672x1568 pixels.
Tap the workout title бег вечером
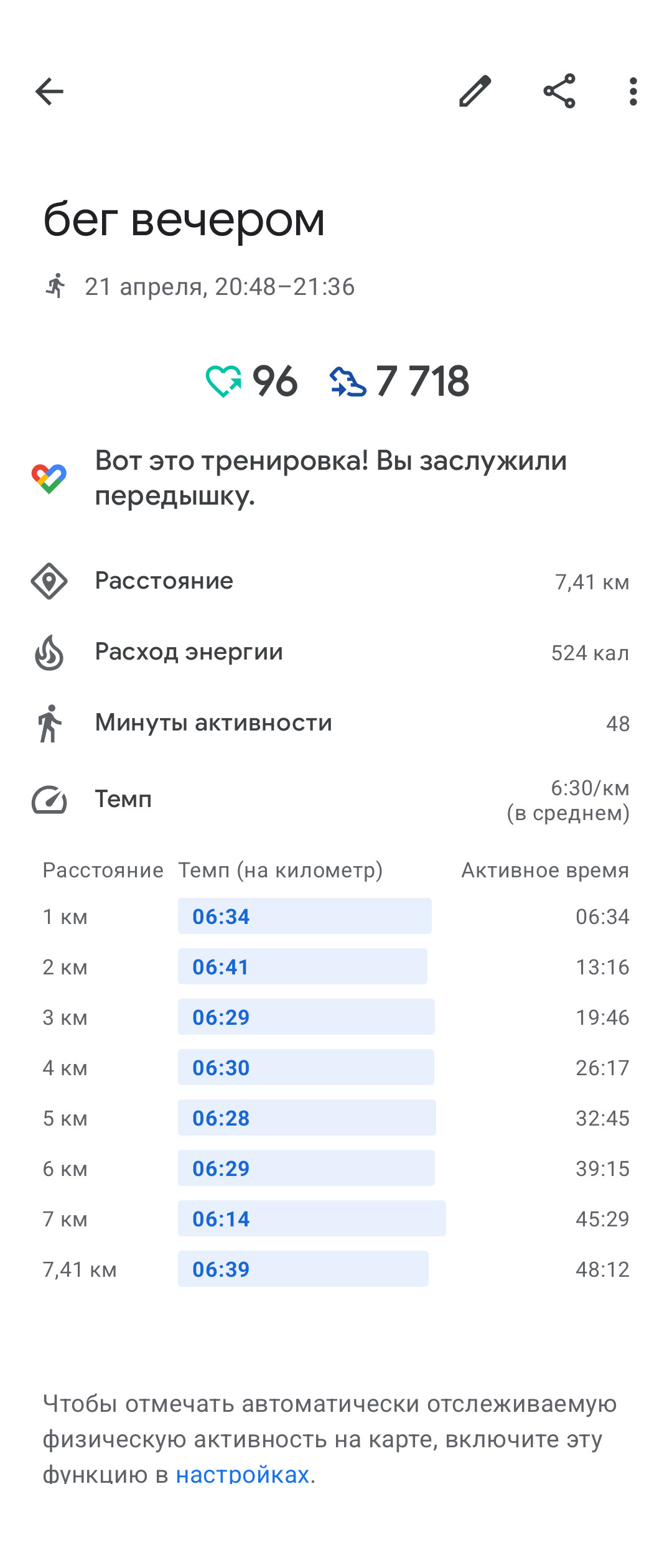click(x=184, y=220)
